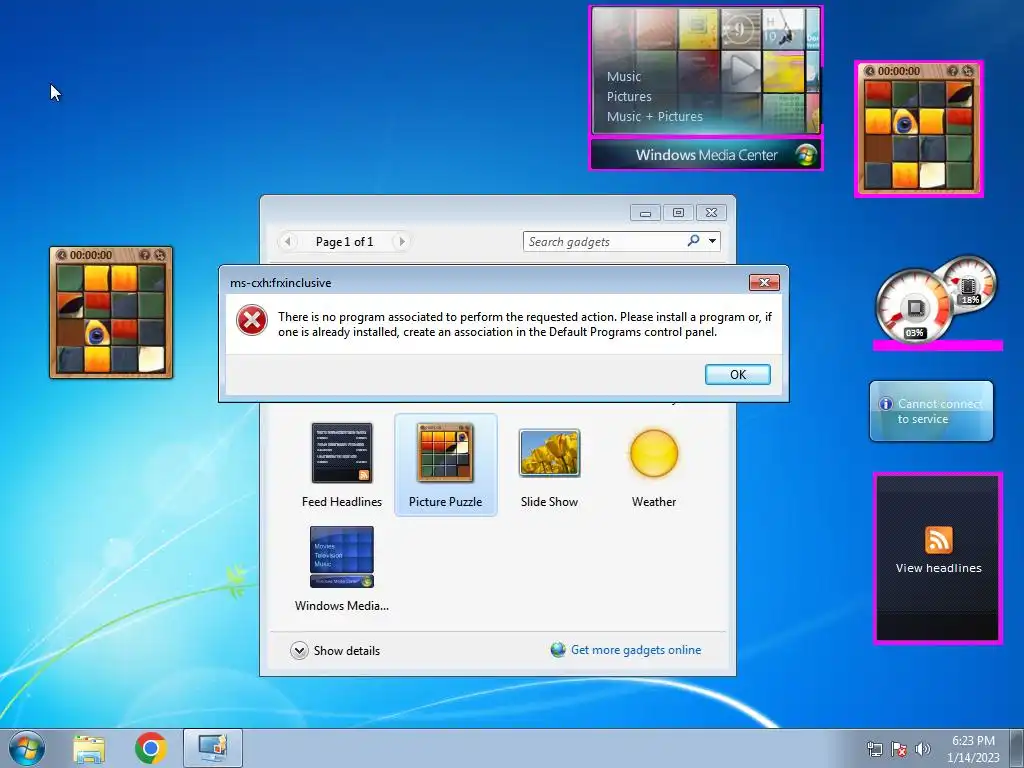The width and height of the screenshot is (1024, 768).
Task: Open the Windows Start menu
Action: tap(27, 748)
